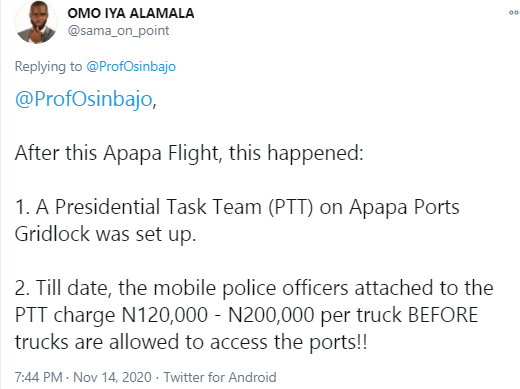Open the OMO IYA ALAMALA display name

131,13
